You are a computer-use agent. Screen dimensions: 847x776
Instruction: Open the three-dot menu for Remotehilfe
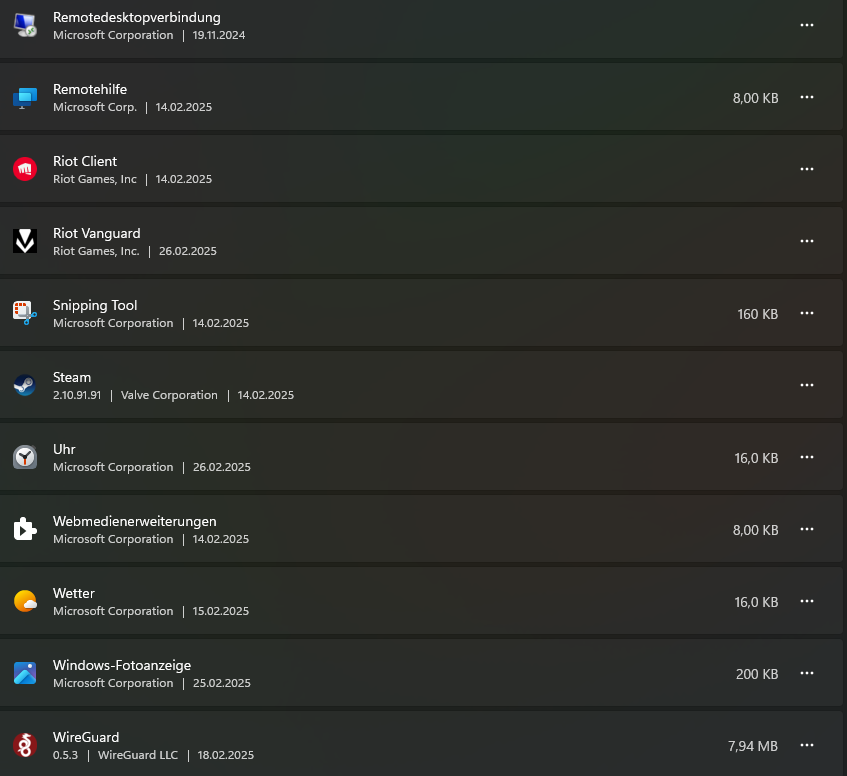tap(807, 97)
